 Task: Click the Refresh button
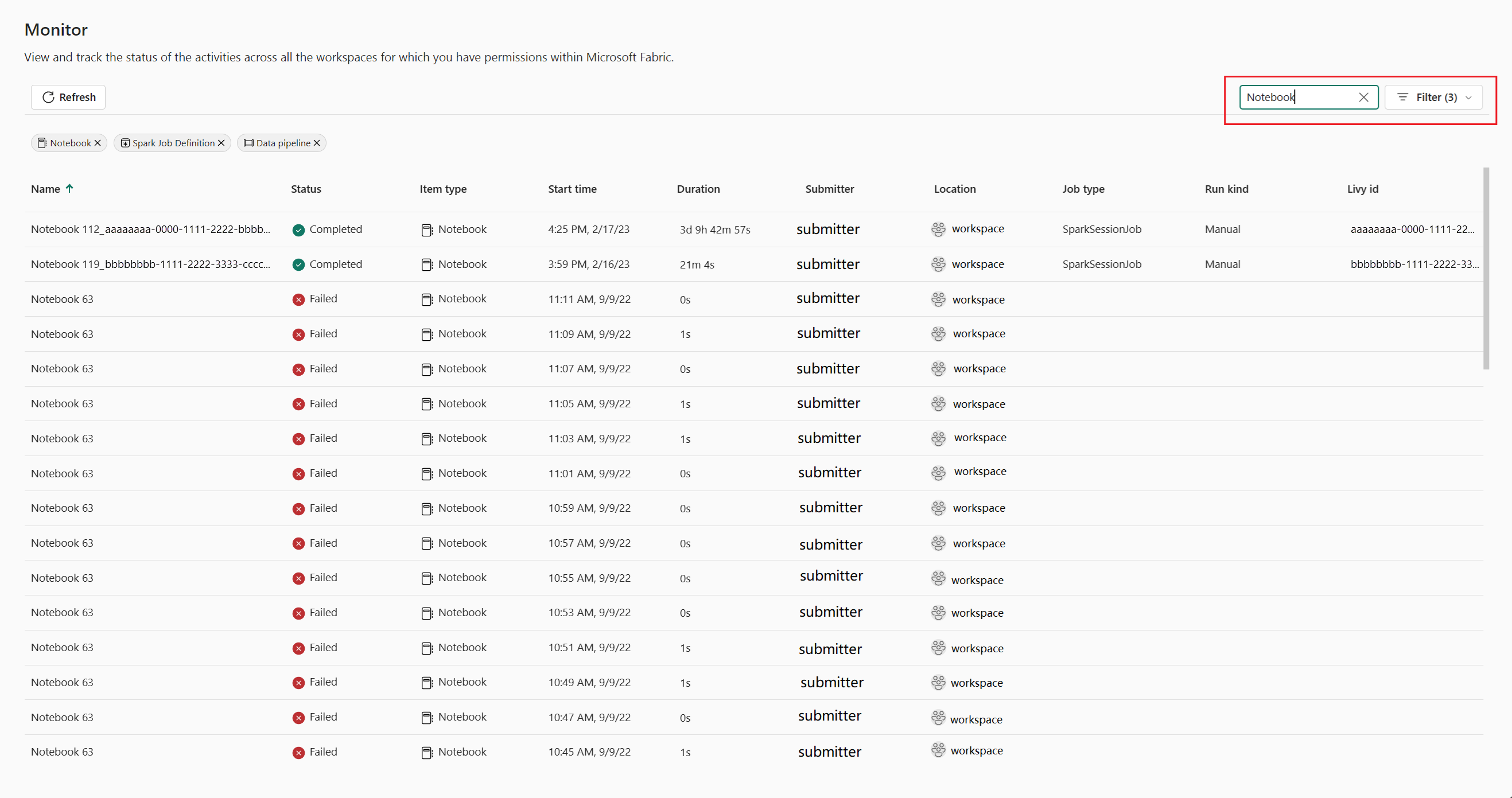68,97
